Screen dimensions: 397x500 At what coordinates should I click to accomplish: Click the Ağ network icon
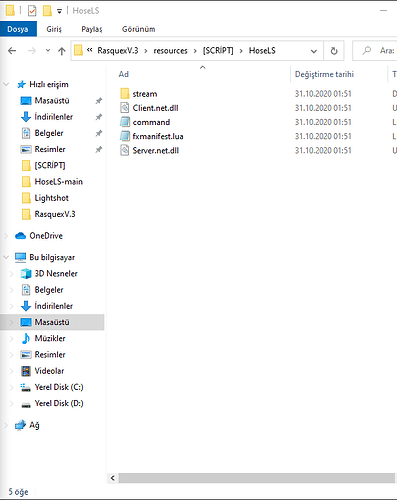[x=20, y=425]
